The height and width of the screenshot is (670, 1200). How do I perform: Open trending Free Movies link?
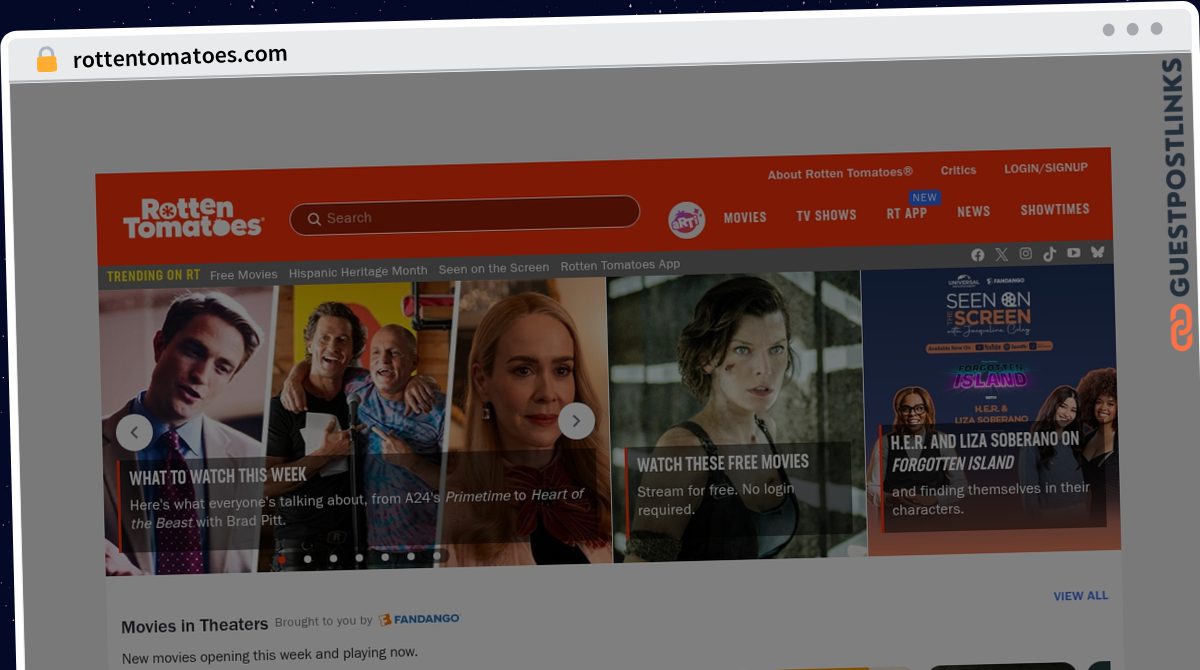[x=243, y=274]
